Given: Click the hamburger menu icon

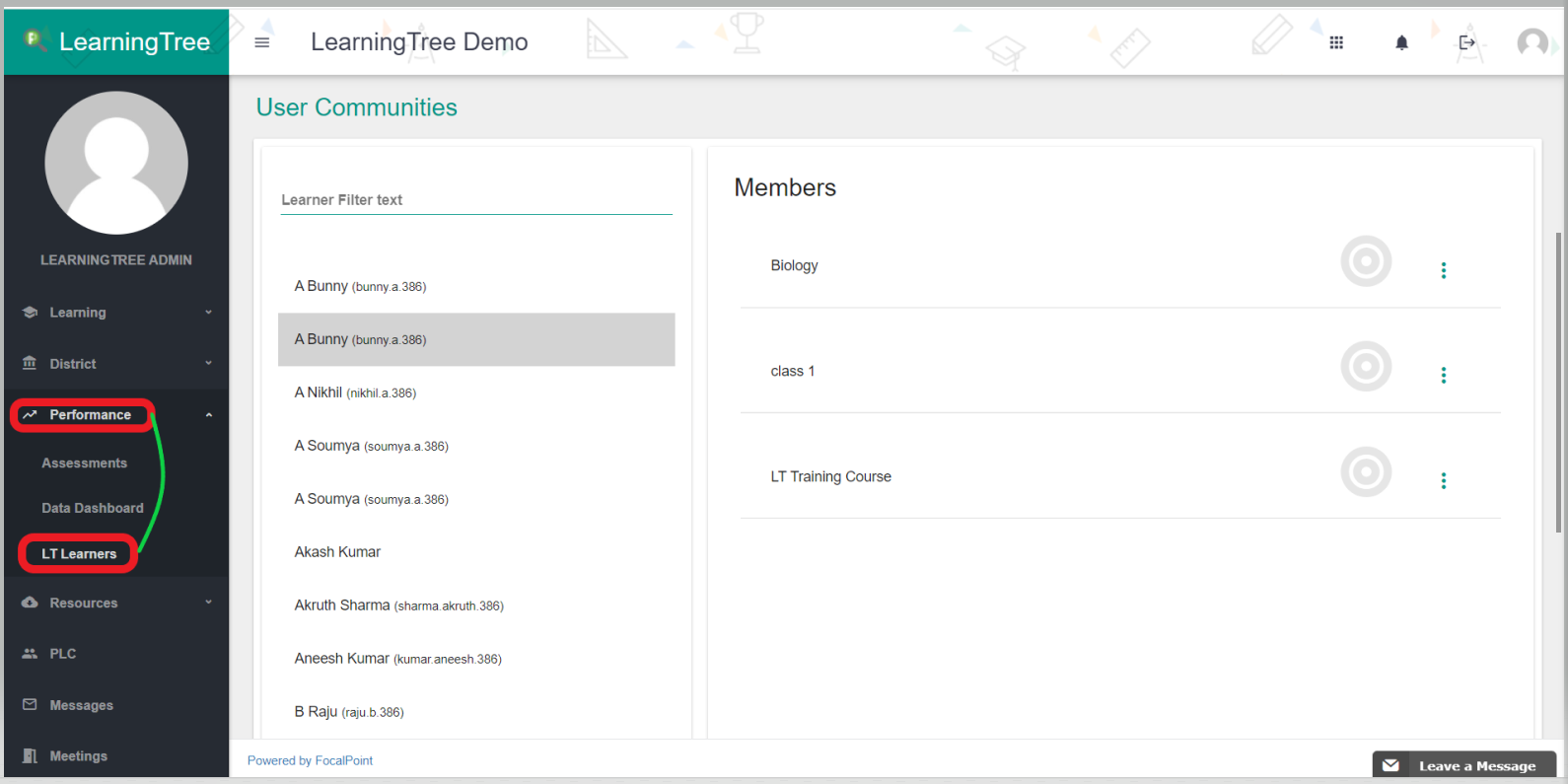Looking at the screenshot, I should tap(261, 42).
